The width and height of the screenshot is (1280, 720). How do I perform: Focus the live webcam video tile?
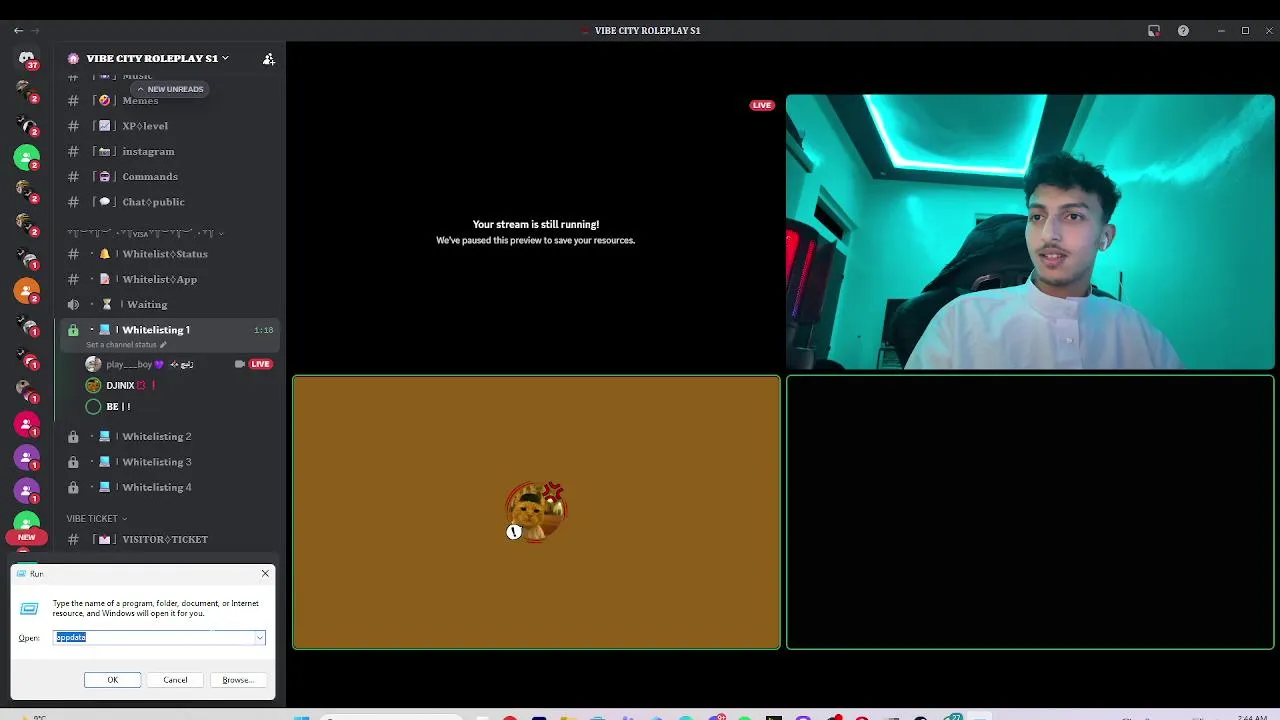pyautogui.click(x=1030, y=232)
